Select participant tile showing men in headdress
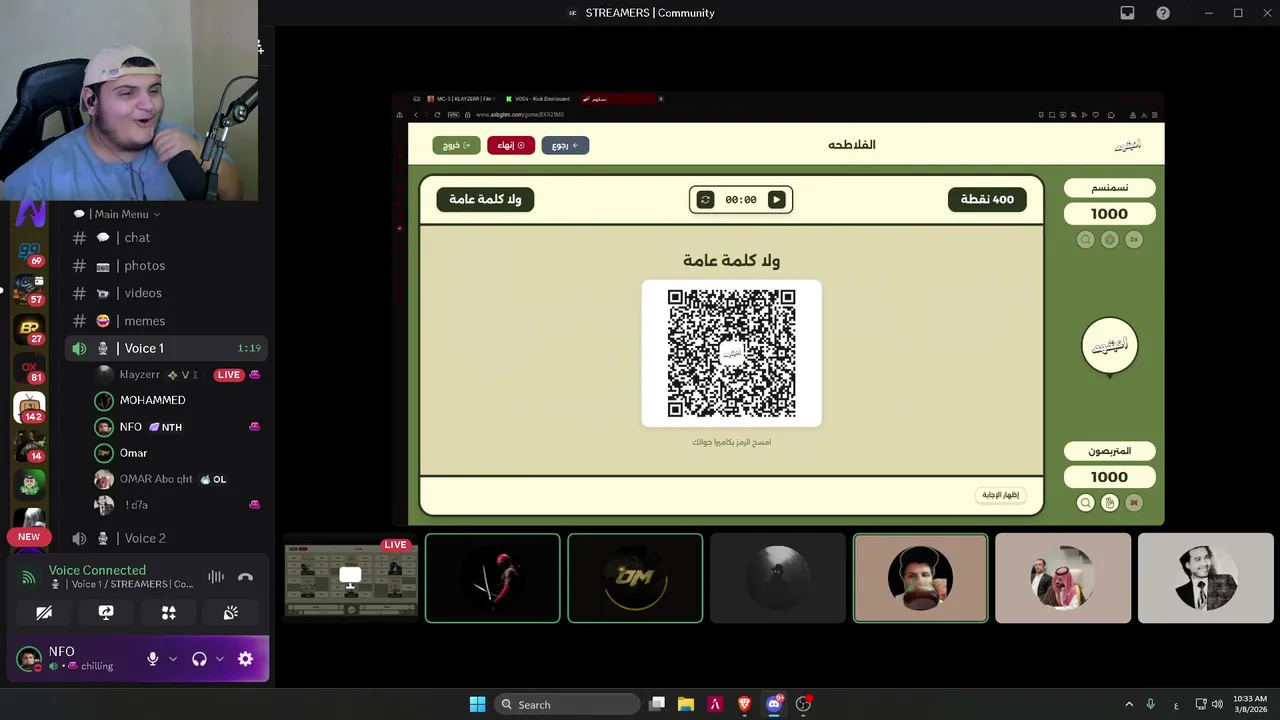The height and width of the screenshot is (720, 1280). (x=1063, y=578)
